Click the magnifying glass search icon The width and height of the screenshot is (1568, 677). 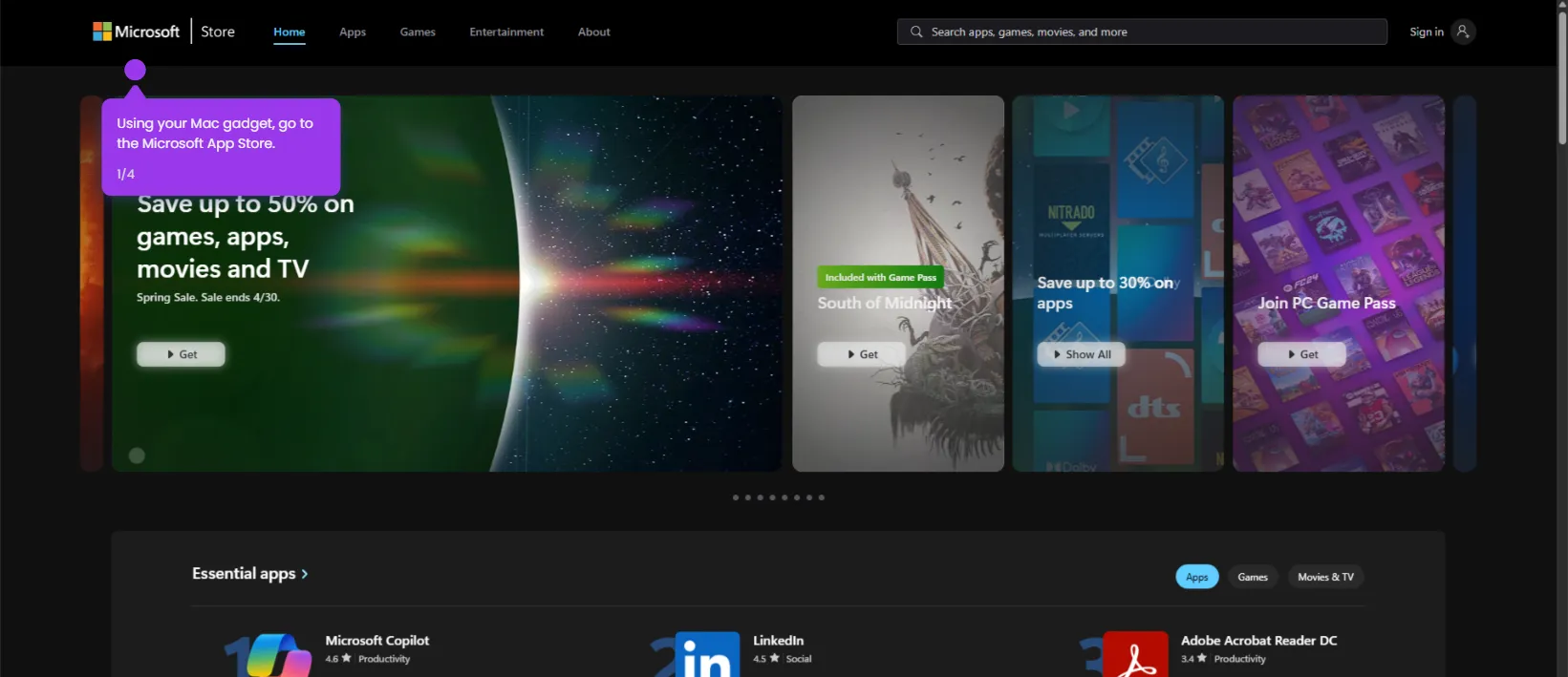pyautogui.click(x=916, y=32)
